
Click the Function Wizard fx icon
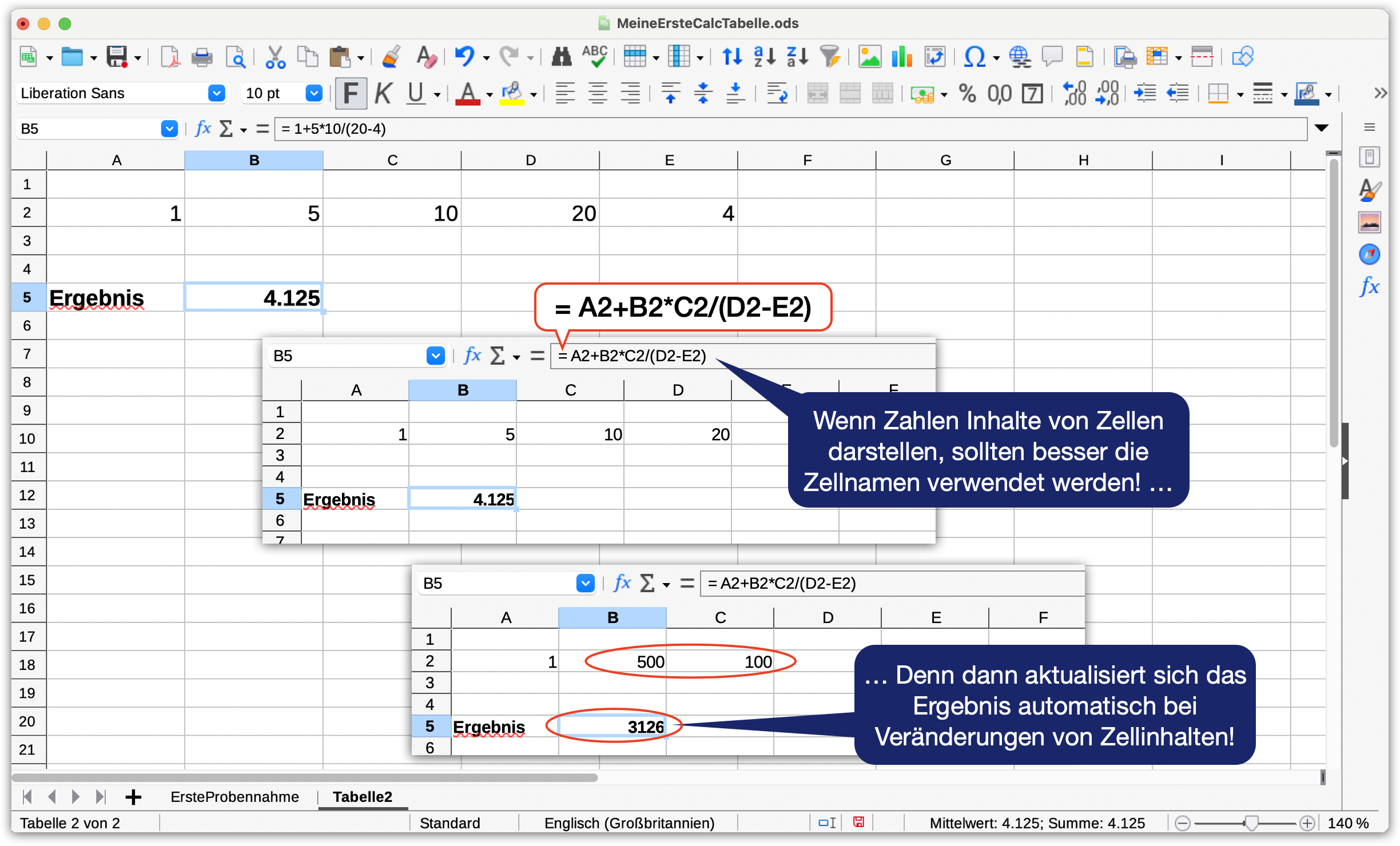point(203,129)
